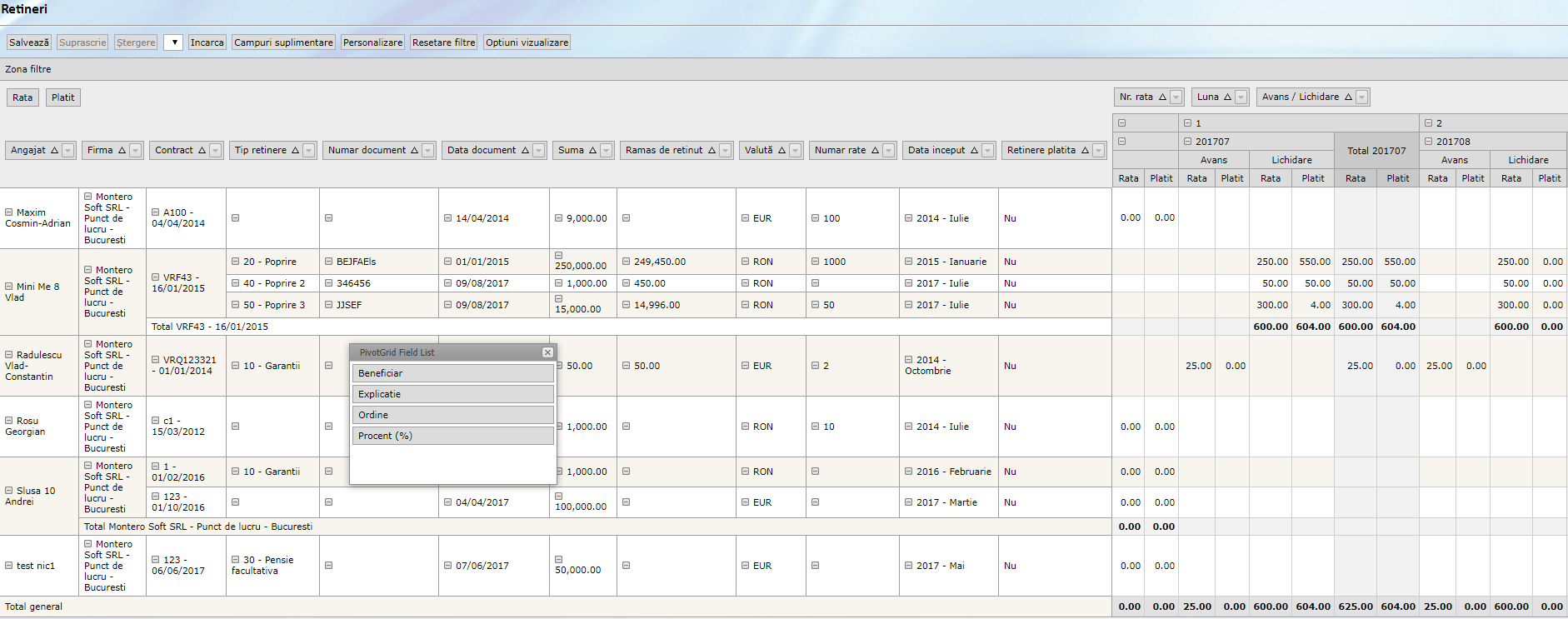Click the filter icon on Angajat column

tap(68, 151)
